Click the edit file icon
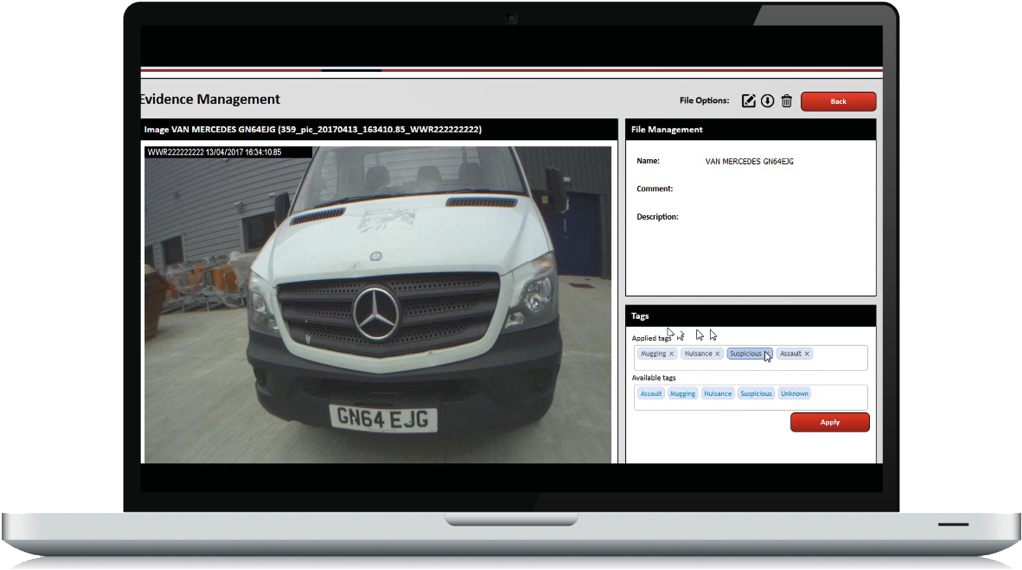Viewport: 1022px width, 570px height. 748,100
